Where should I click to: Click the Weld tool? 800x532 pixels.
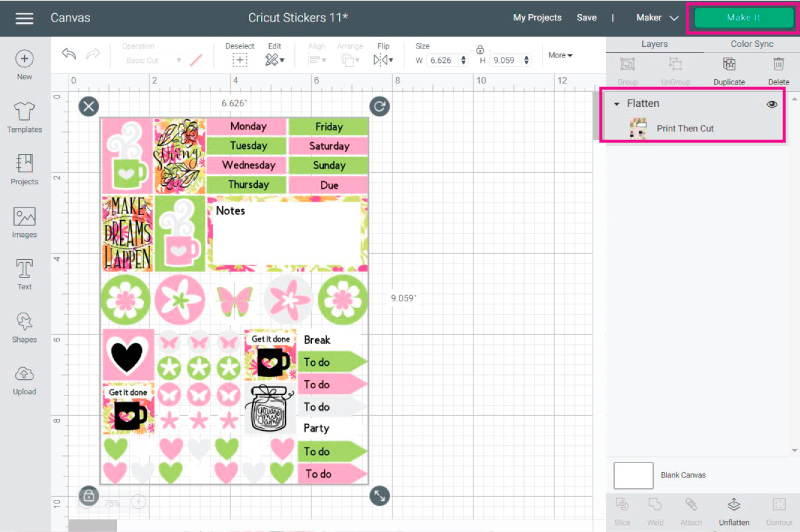(x=655, y=512)
